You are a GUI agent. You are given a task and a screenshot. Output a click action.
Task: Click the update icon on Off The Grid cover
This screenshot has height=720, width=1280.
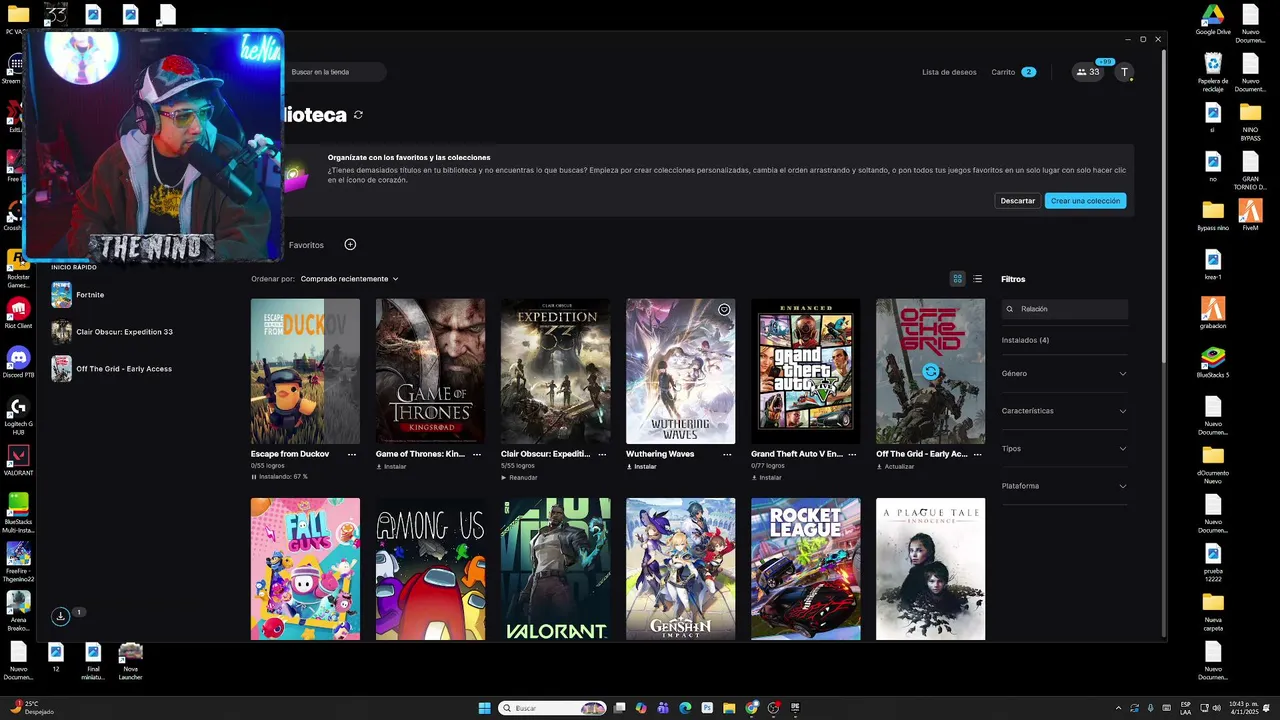click(x=930, y=372)
